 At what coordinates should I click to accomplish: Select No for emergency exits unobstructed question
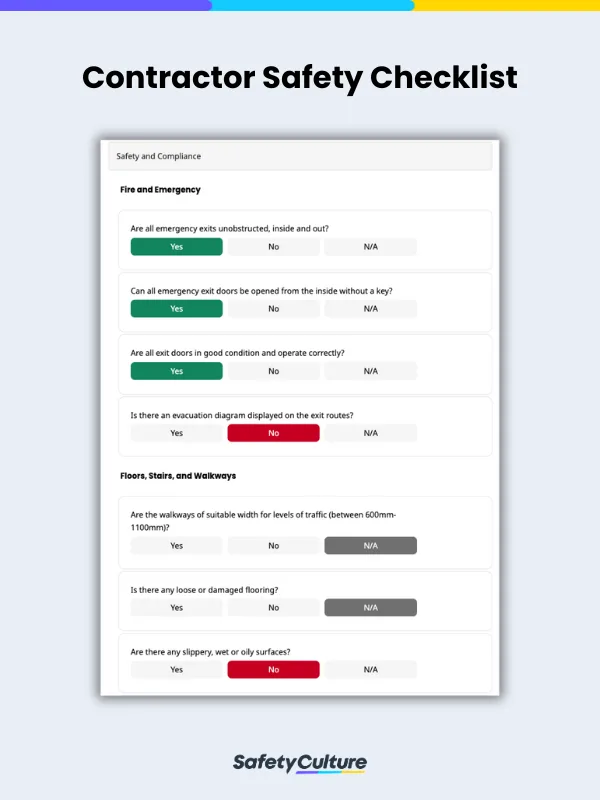[x=273, y=246]
